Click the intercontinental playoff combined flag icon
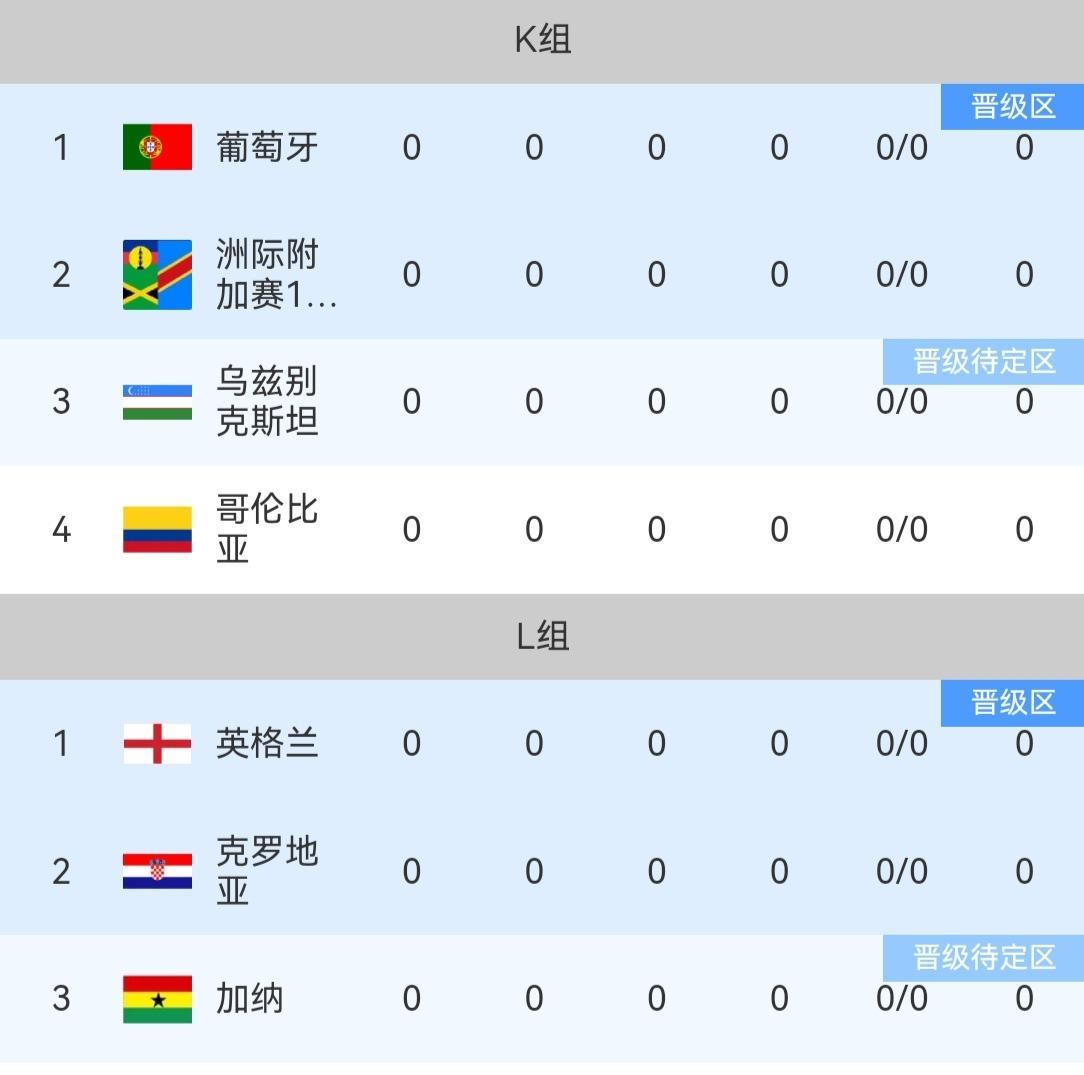This screenshot has width=1084, height=1075. (x=157, y=275)
